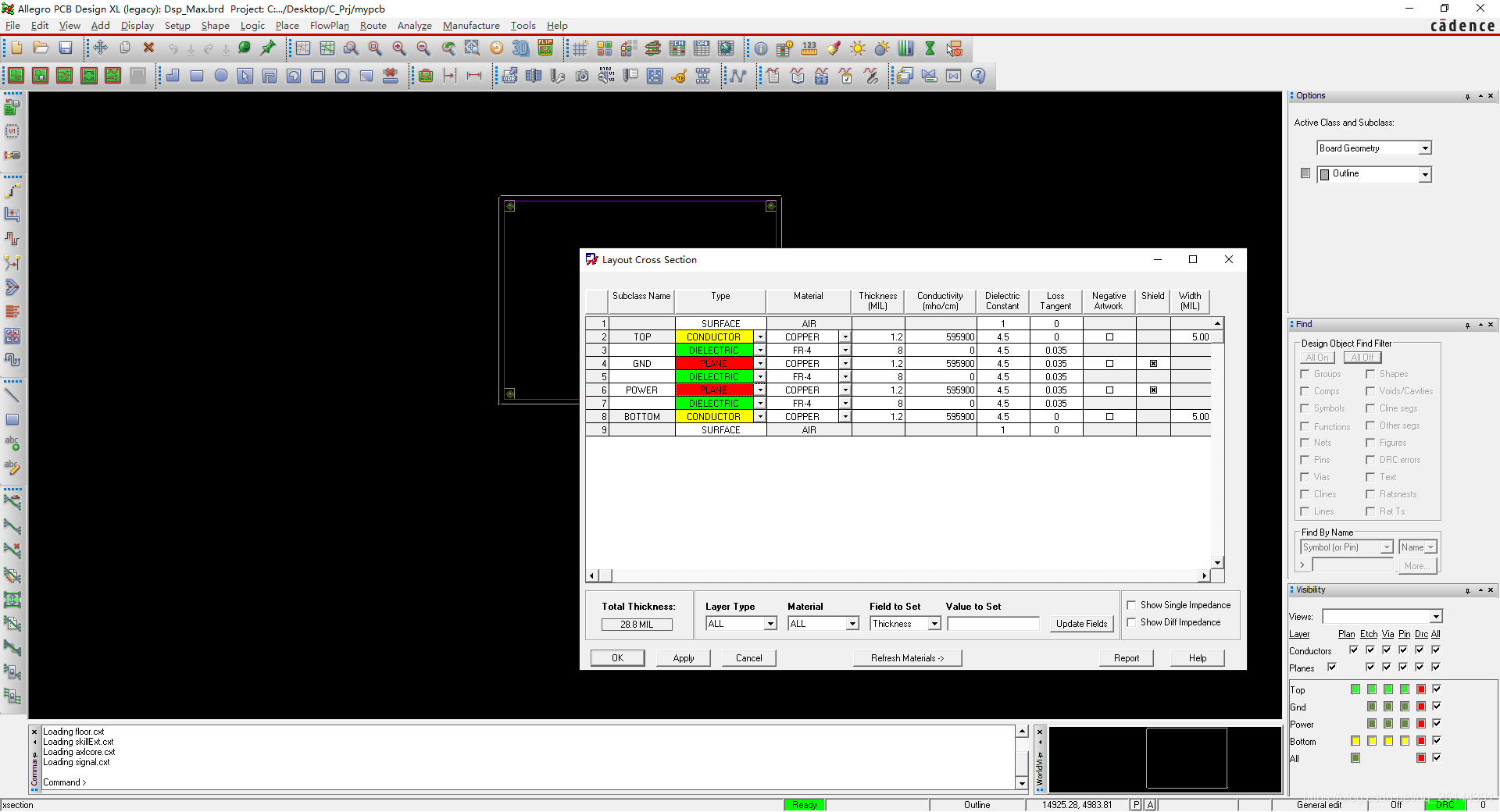The height and width of the screenshot is (812, 1500).
Task: Click Bottom layer Etch yellow swatch
Action: tap(1372, 740)
